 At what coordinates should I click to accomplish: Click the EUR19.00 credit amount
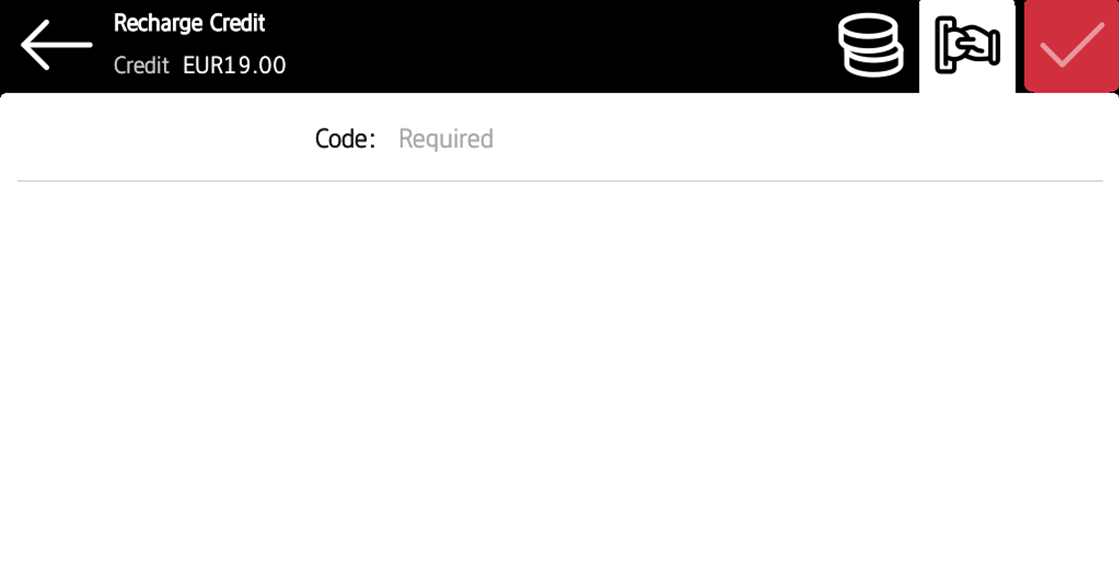[x=234, y=66]
